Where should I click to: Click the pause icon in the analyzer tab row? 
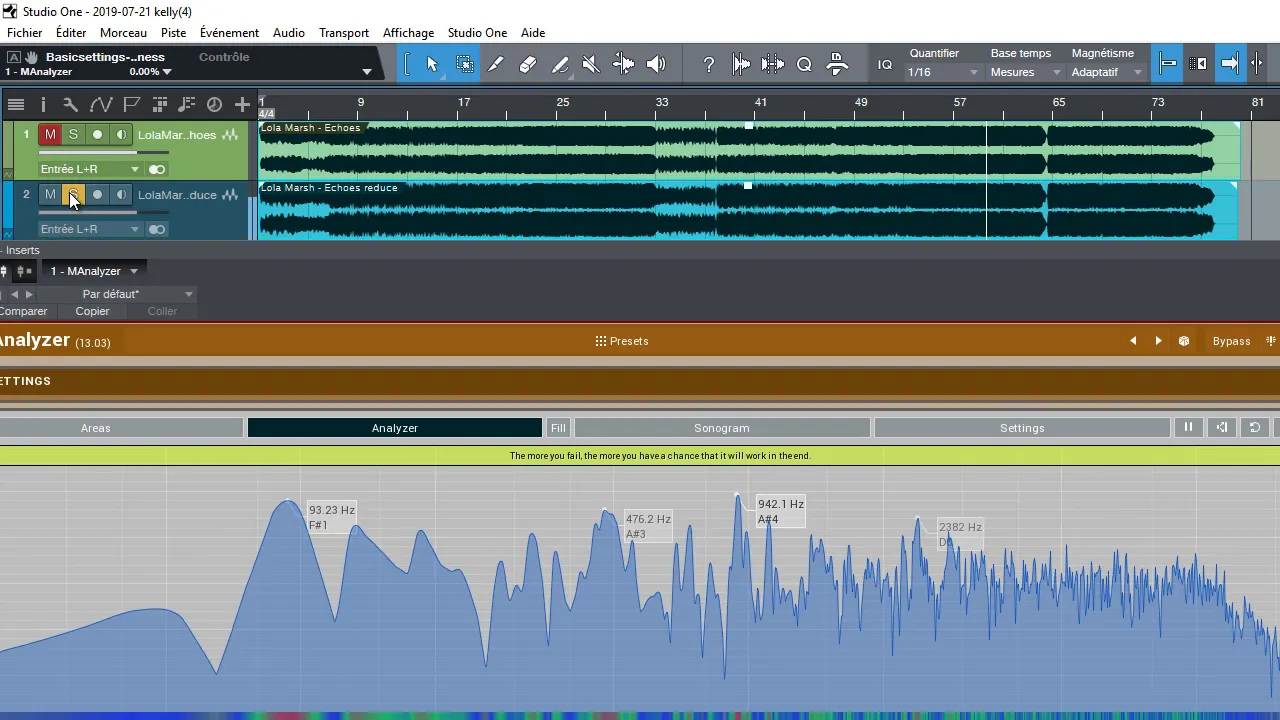[1188, 428]
